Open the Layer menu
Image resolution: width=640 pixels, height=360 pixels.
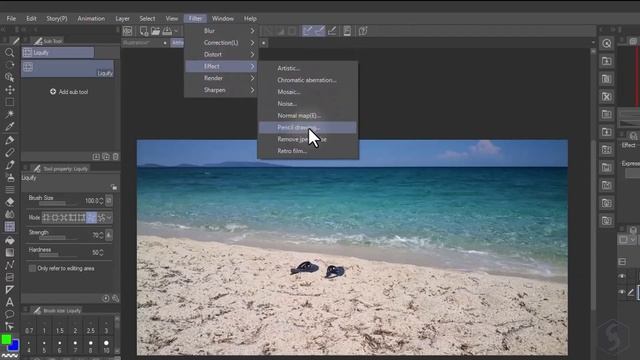click(x=122, y=18)
